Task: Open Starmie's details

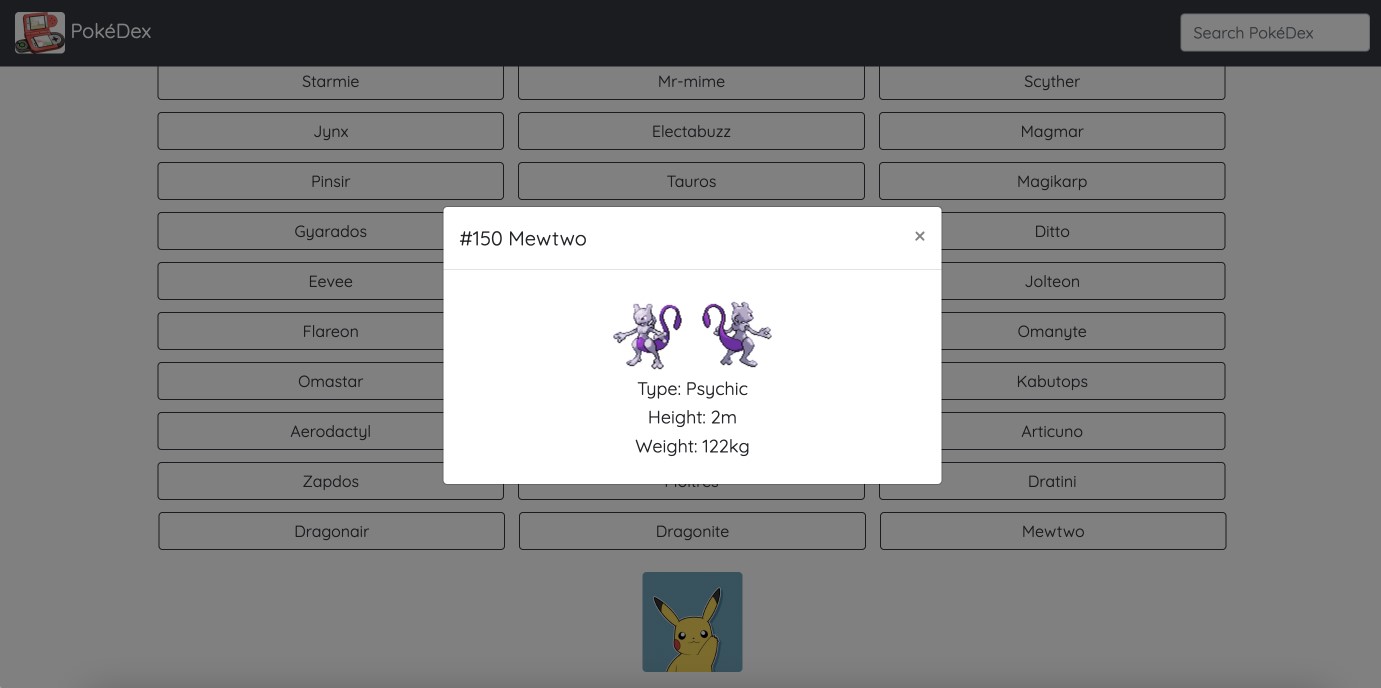Action: pos(331,82)
